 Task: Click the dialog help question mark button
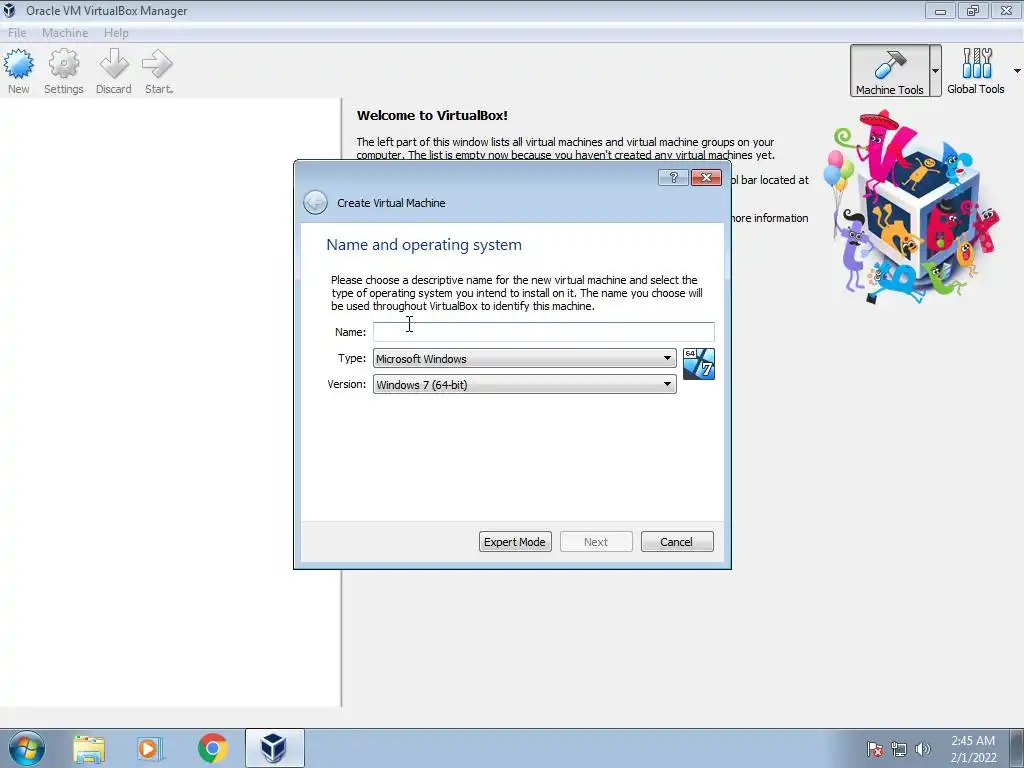(673, 178)
